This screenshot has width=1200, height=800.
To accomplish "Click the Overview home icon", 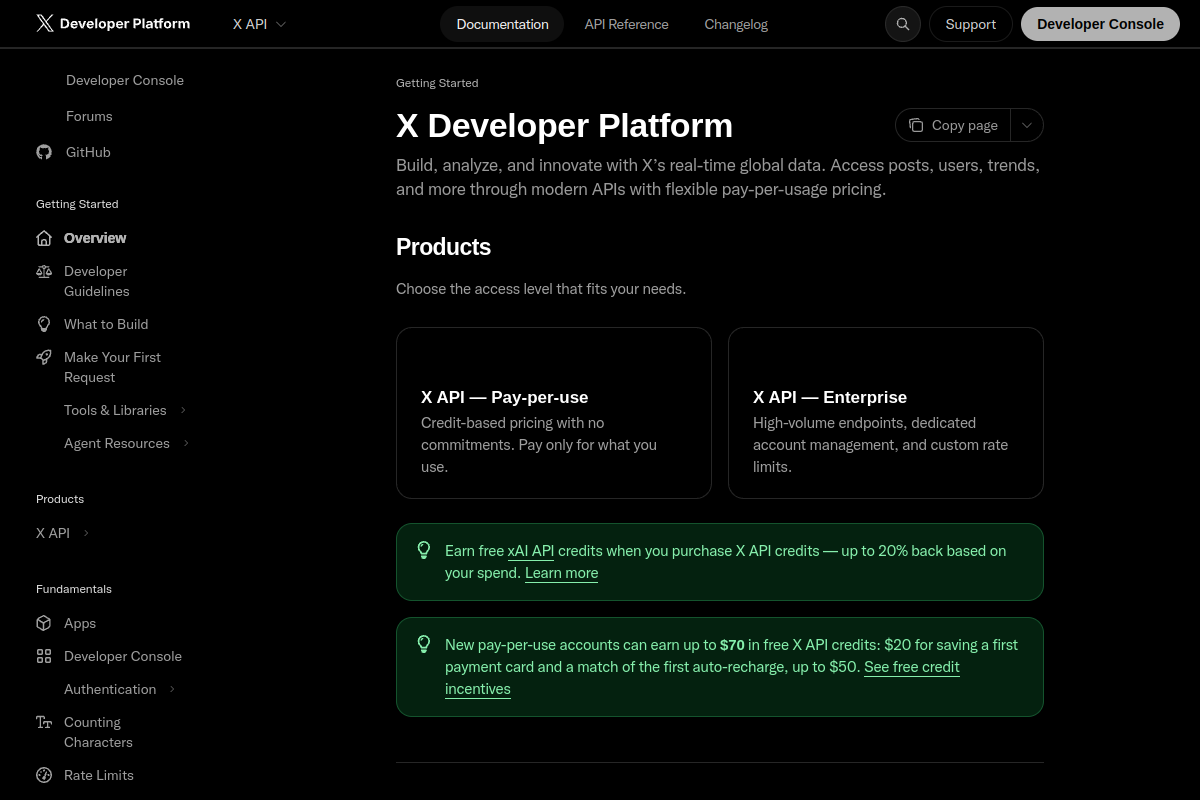I will pyautogui.click(x=44, y=238).
